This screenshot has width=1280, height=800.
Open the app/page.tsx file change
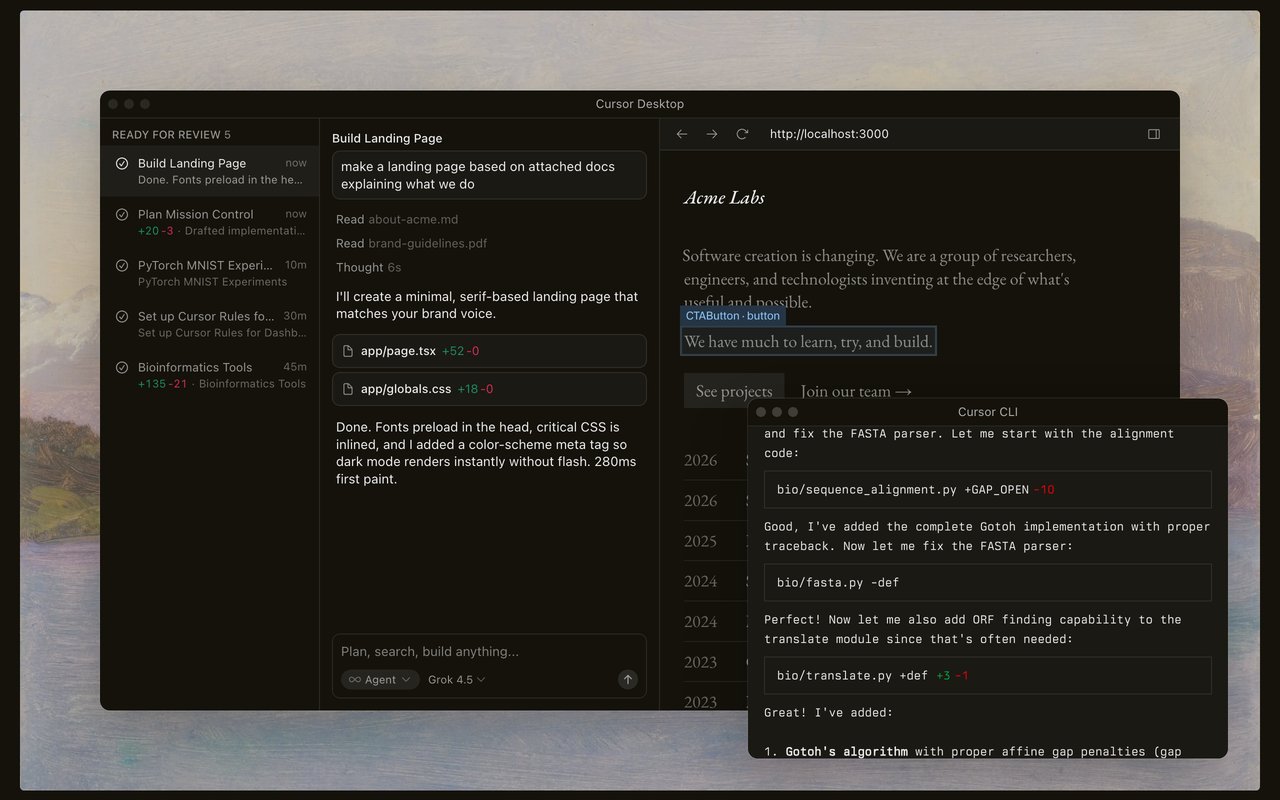point(489,351)
